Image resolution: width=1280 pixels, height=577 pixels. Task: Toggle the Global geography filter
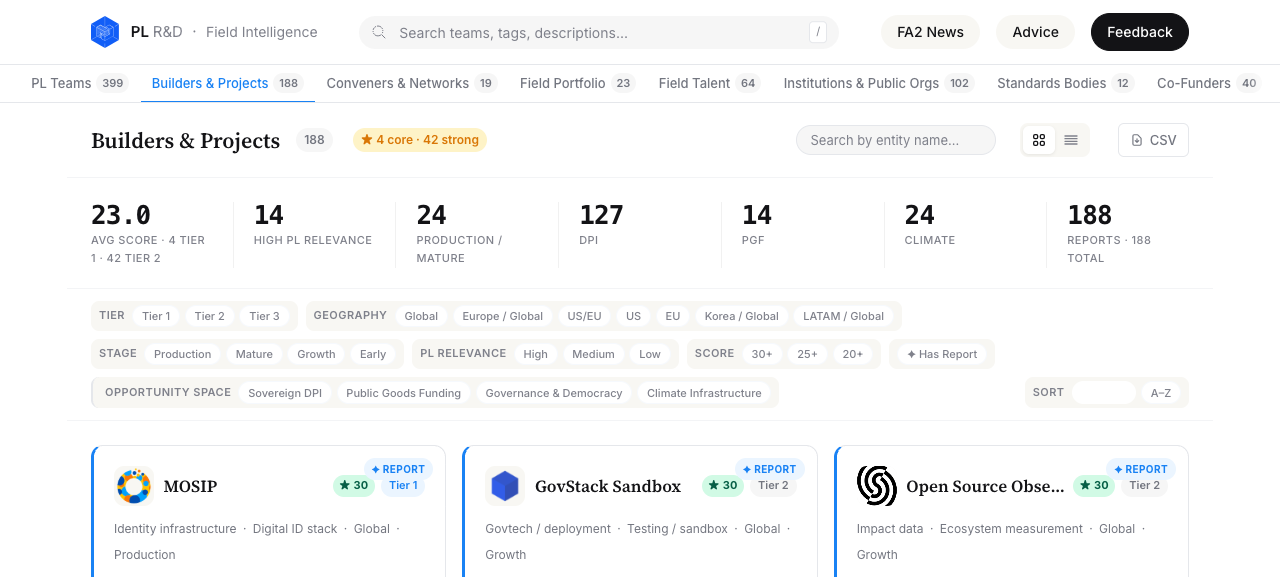pos(421,316)
